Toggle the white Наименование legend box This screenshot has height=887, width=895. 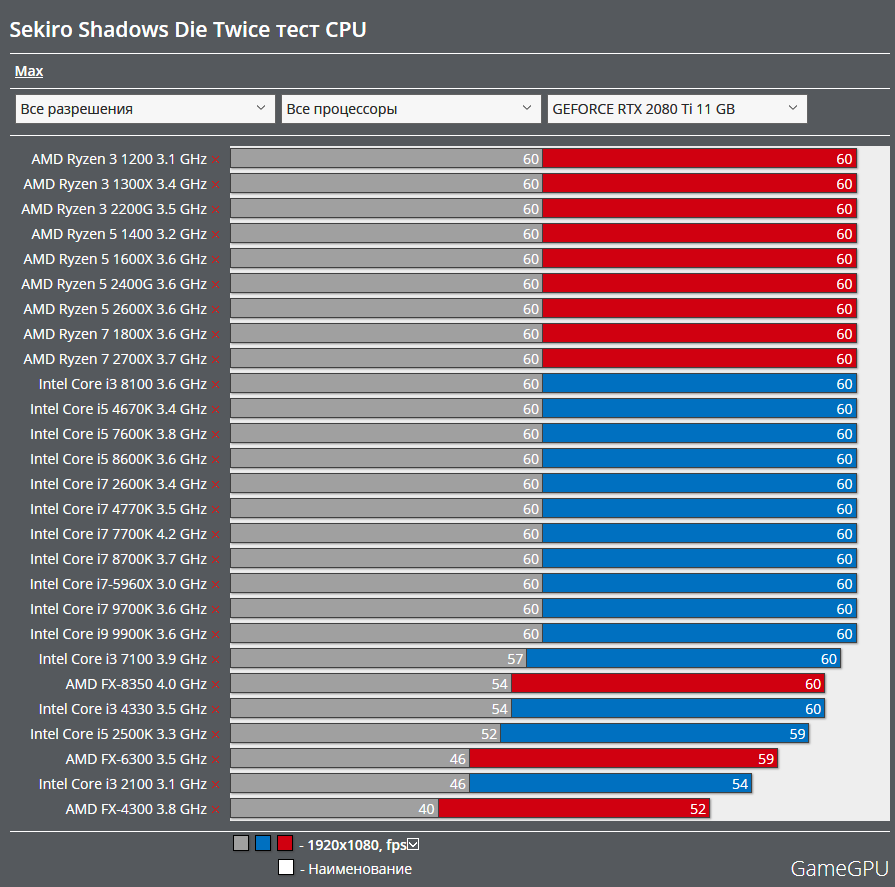coord(286,868)
